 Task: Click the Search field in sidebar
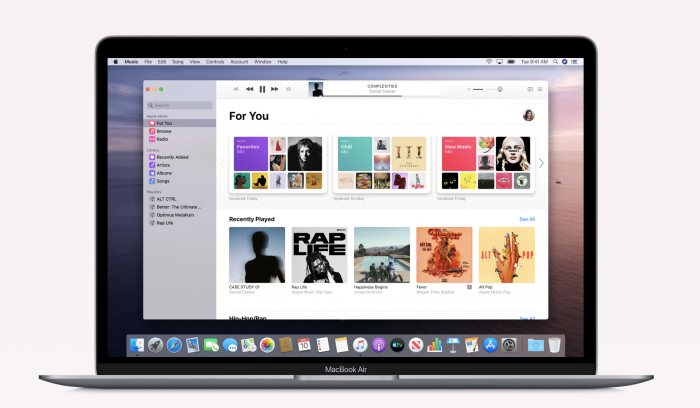pyautogui.click(x=180, y=105)
